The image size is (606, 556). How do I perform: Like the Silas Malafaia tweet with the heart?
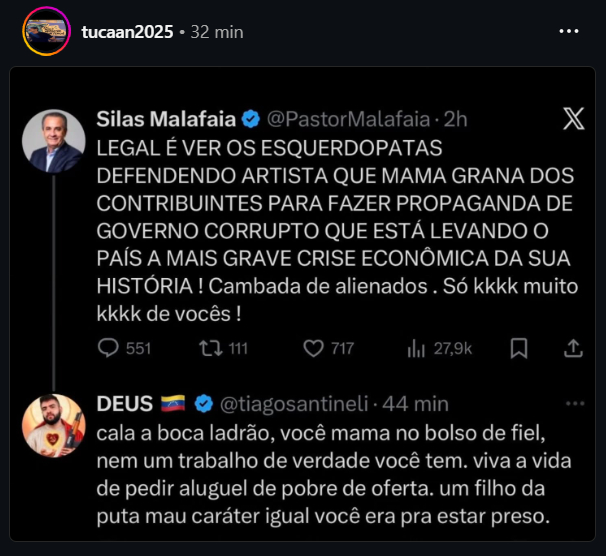click(313, 348)
